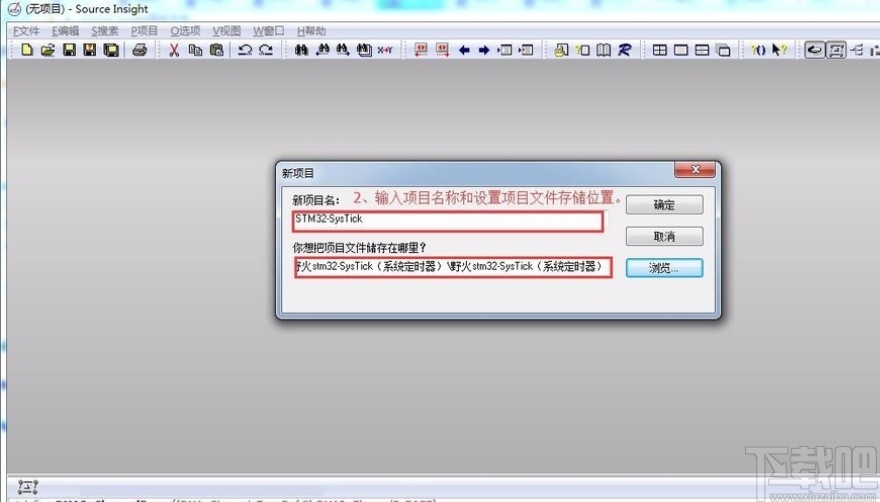Open the S搜索 menu
The image size is (880, 502).
pyautogui.click(x=105, y=31)
